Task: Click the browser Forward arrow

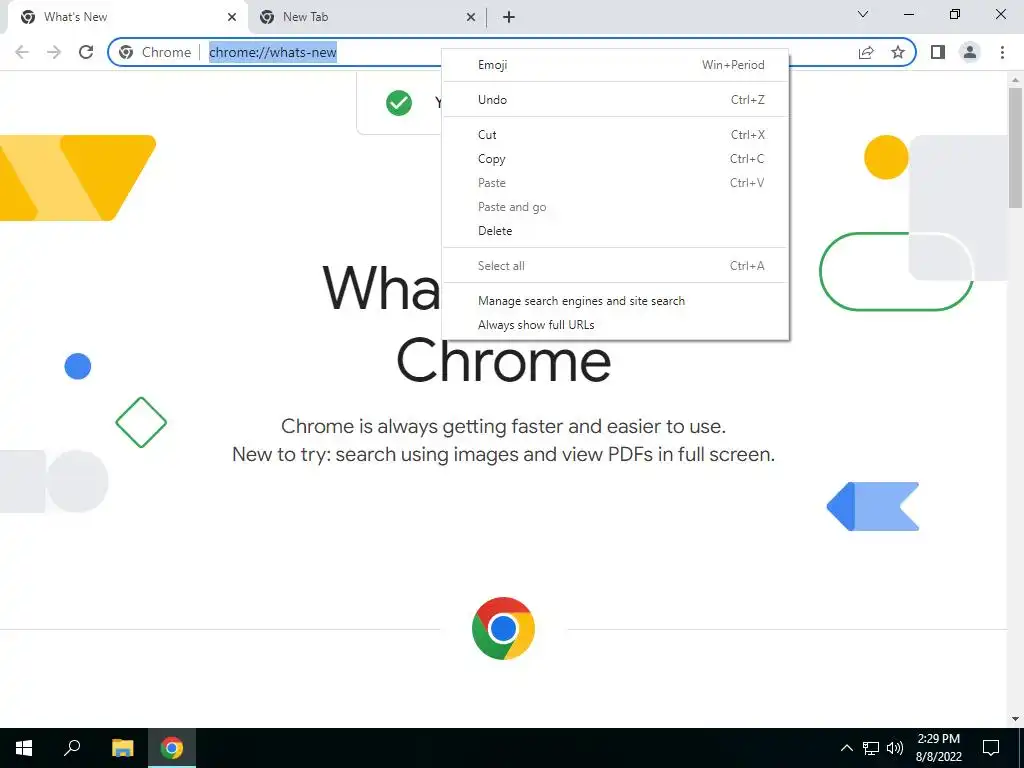Action: coord(54,52)
